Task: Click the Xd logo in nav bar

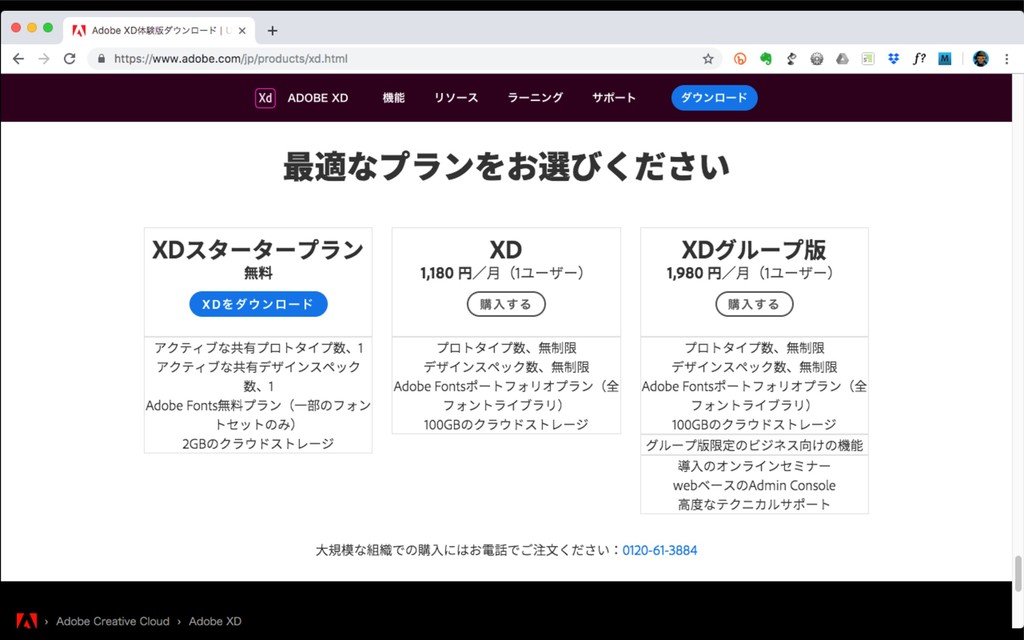Action: [x=265, y=98]
